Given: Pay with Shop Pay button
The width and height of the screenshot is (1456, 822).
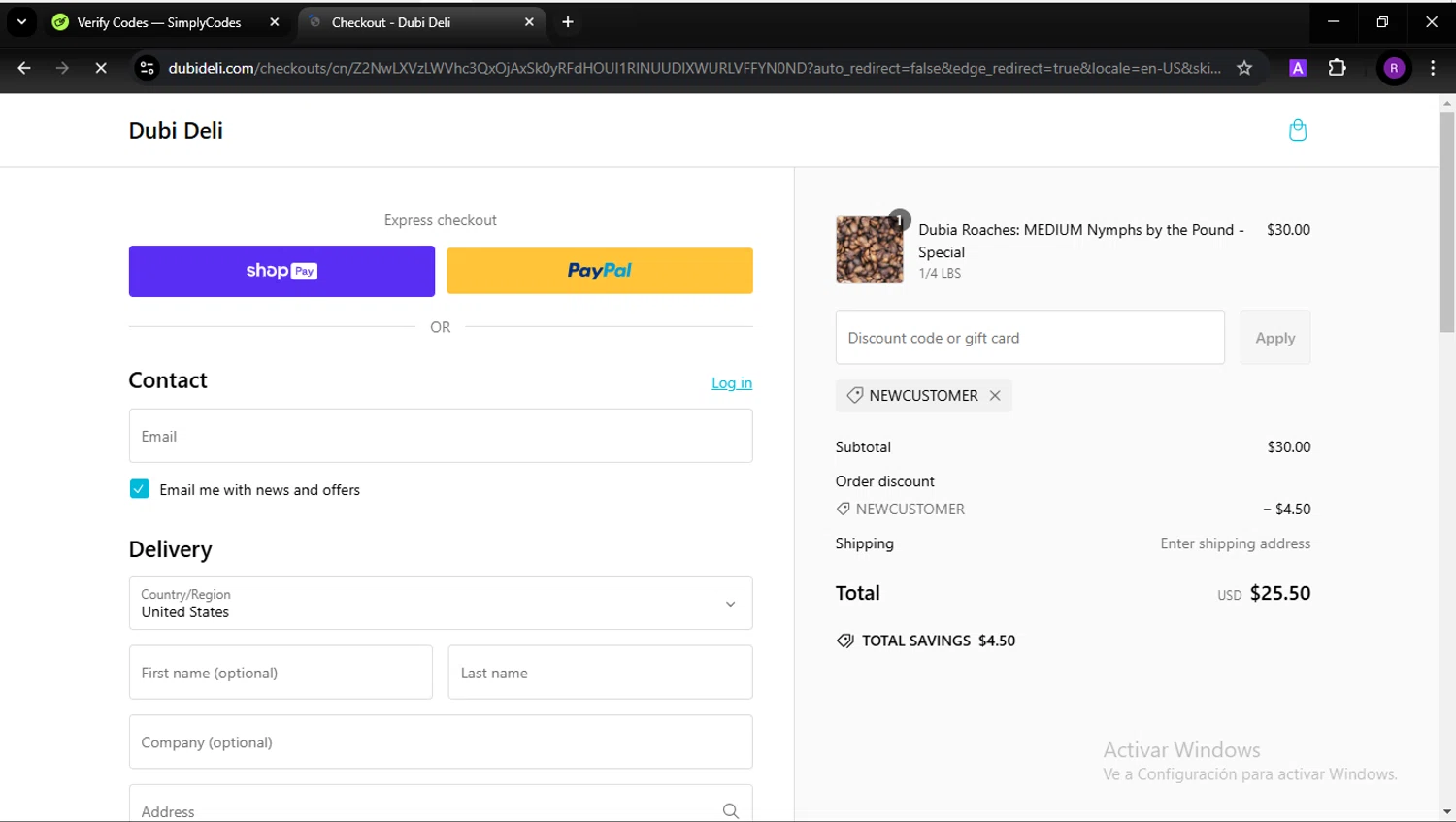Looking at the screenshot, I should 281,271.
